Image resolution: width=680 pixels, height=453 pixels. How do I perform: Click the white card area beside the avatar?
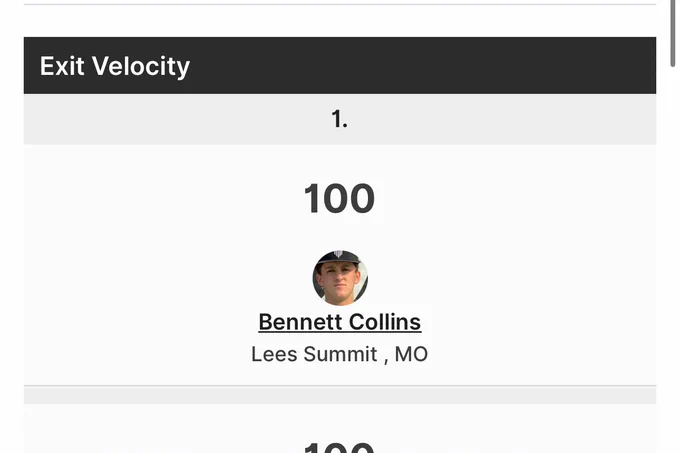point(499,278)
